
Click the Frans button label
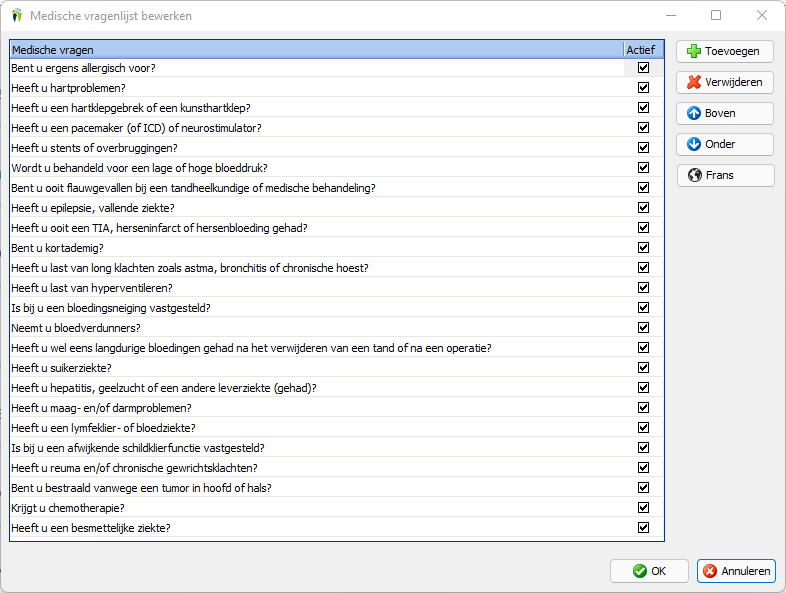coord(719,175)
